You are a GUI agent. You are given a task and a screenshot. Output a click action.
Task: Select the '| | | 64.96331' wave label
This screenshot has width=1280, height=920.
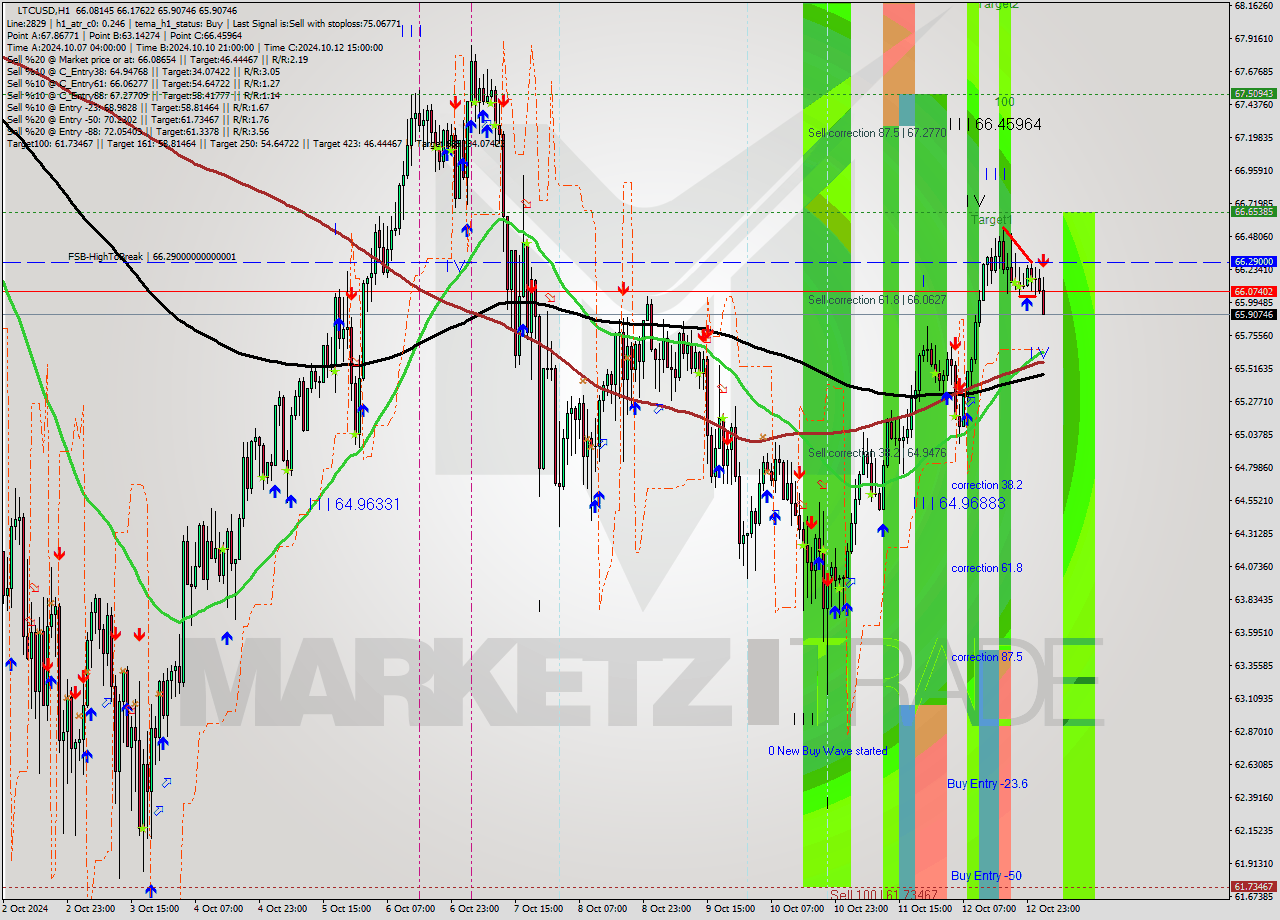click(x=356, y=504)
